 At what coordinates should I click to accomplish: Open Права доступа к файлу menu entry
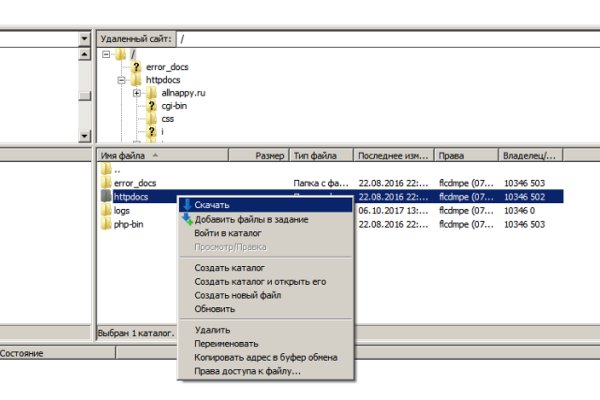(x=247, y=371)
